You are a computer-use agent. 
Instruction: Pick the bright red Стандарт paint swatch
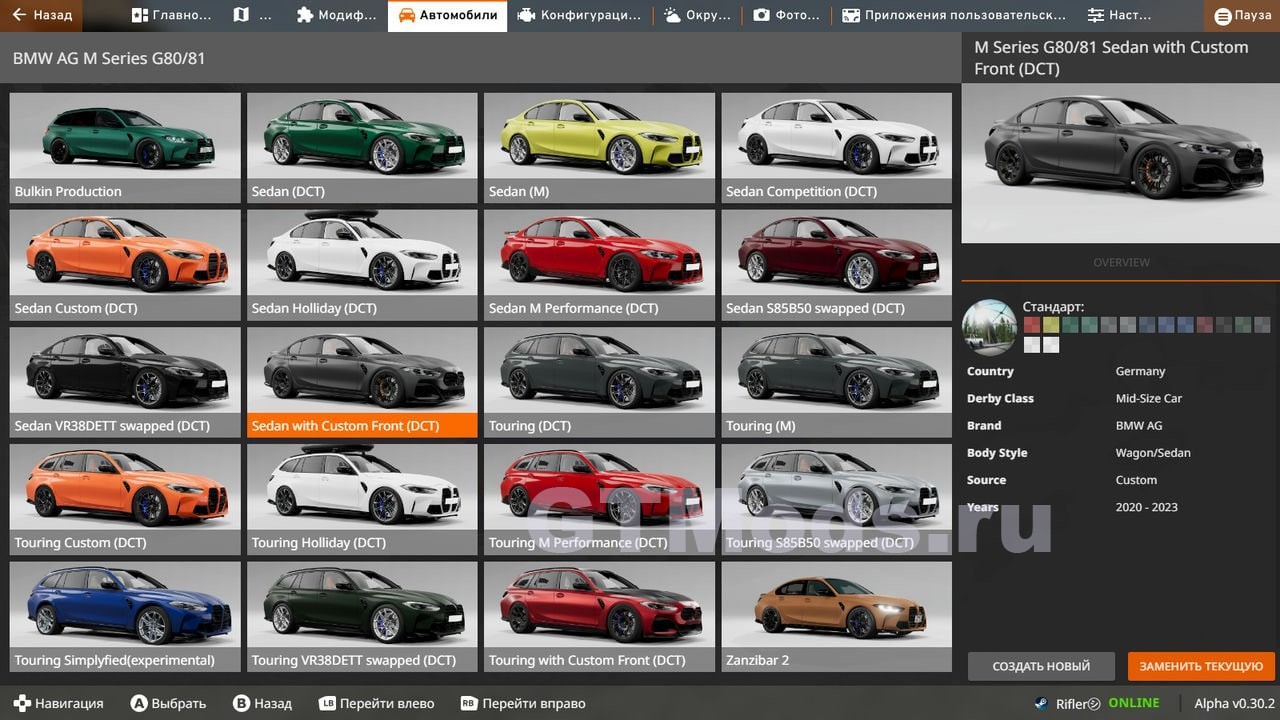[x=1032, y=324]
